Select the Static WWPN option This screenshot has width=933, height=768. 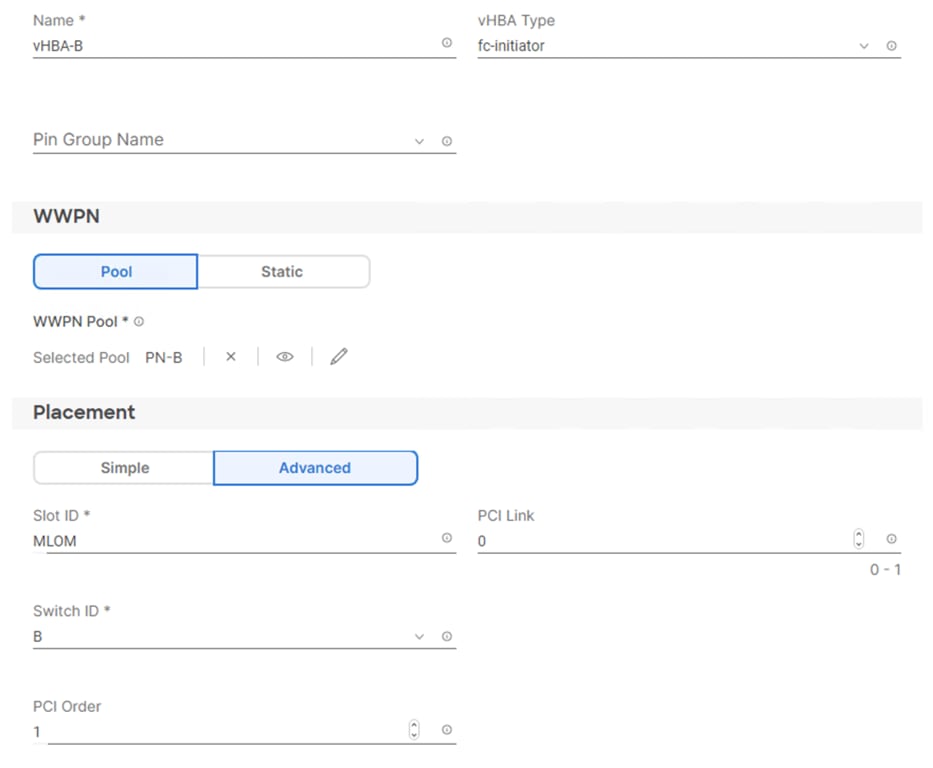[x=282, y=271]
